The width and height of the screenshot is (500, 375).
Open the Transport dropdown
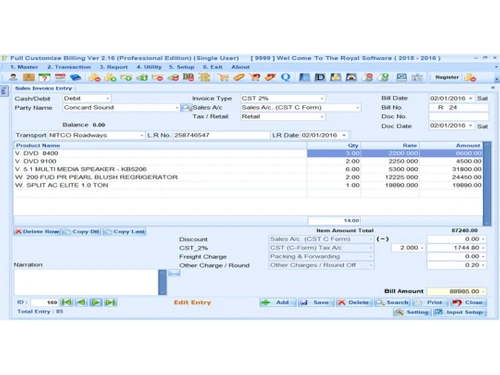(x=142, y=135)
